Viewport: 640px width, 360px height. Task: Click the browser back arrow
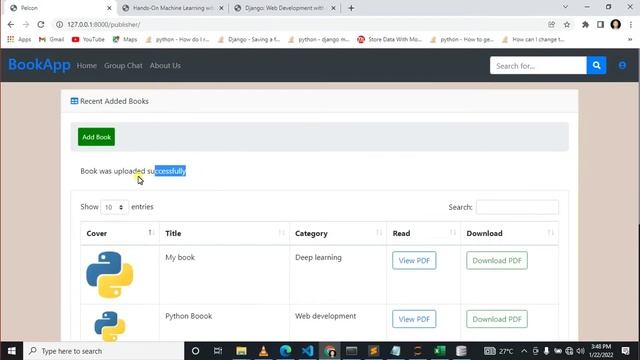point(11,24)
